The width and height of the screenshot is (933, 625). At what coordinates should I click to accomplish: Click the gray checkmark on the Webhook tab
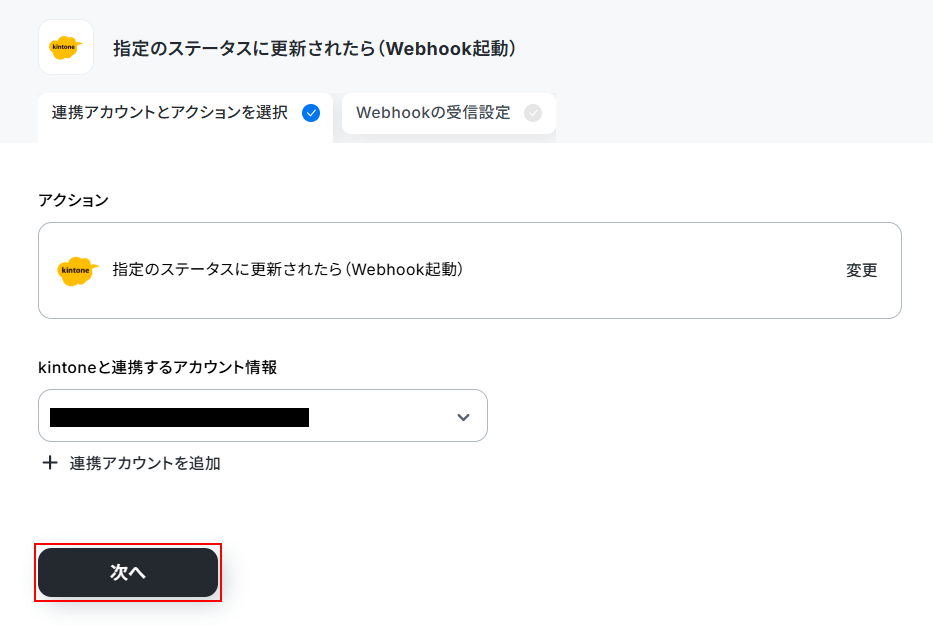(x=533, y=112)
